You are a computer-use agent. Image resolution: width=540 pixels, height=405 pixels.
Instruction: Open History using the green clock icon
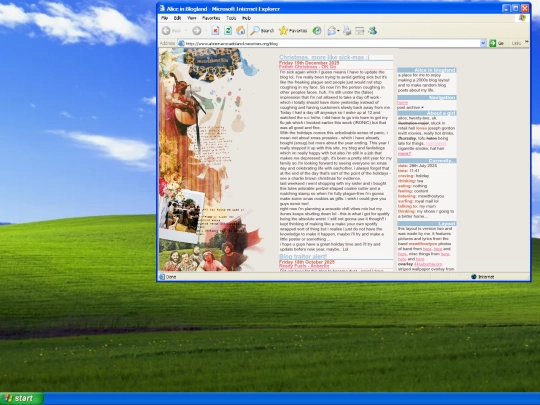click(x=317, y=31)
